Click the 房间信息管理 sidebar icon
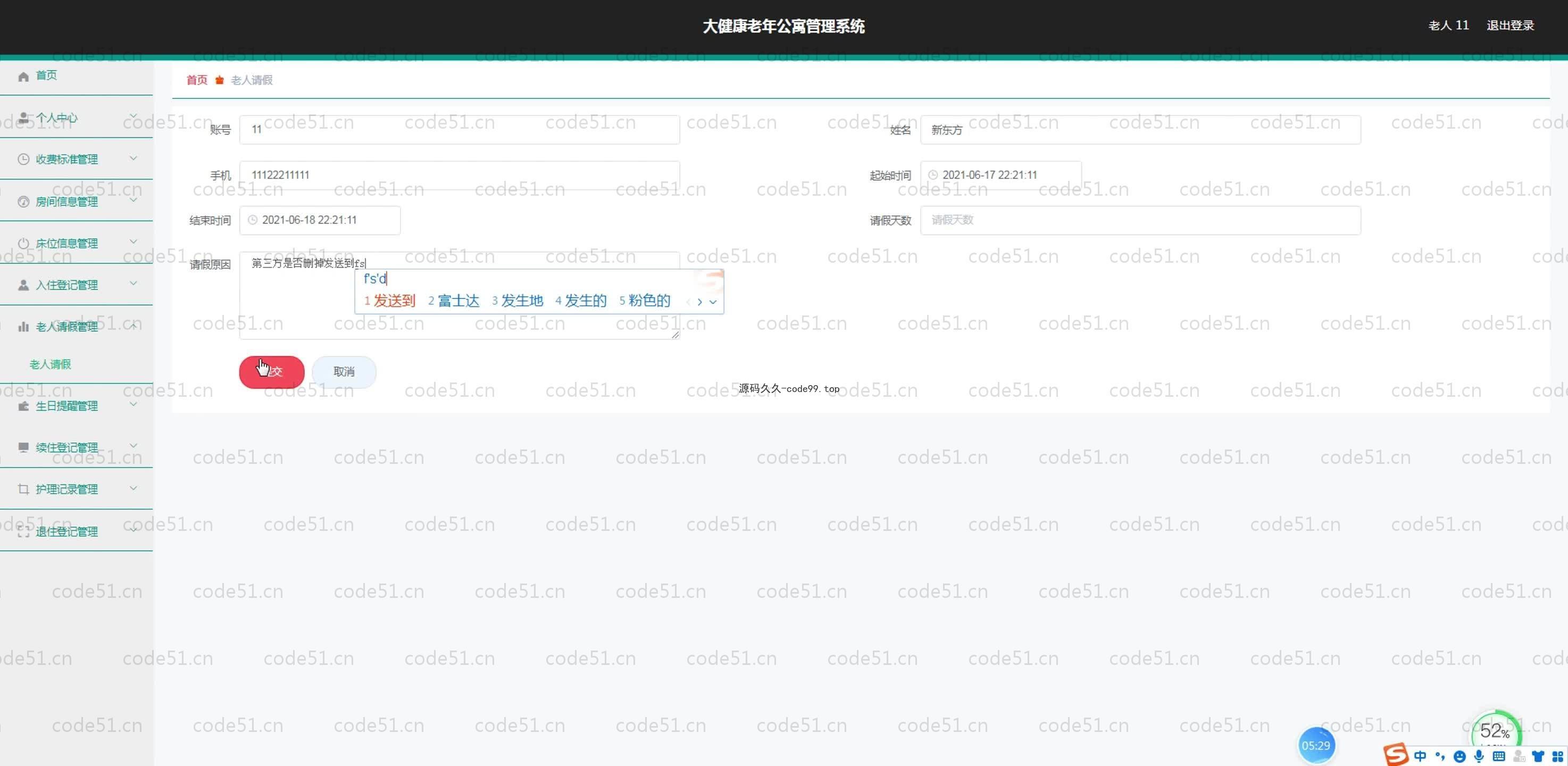Viewport: 1568px width, 766px height. 23,202
